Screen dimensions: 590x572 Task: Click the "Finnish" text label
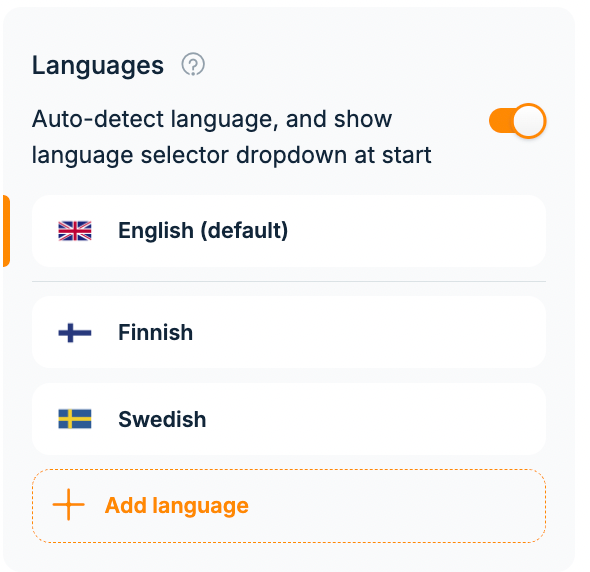155,332
